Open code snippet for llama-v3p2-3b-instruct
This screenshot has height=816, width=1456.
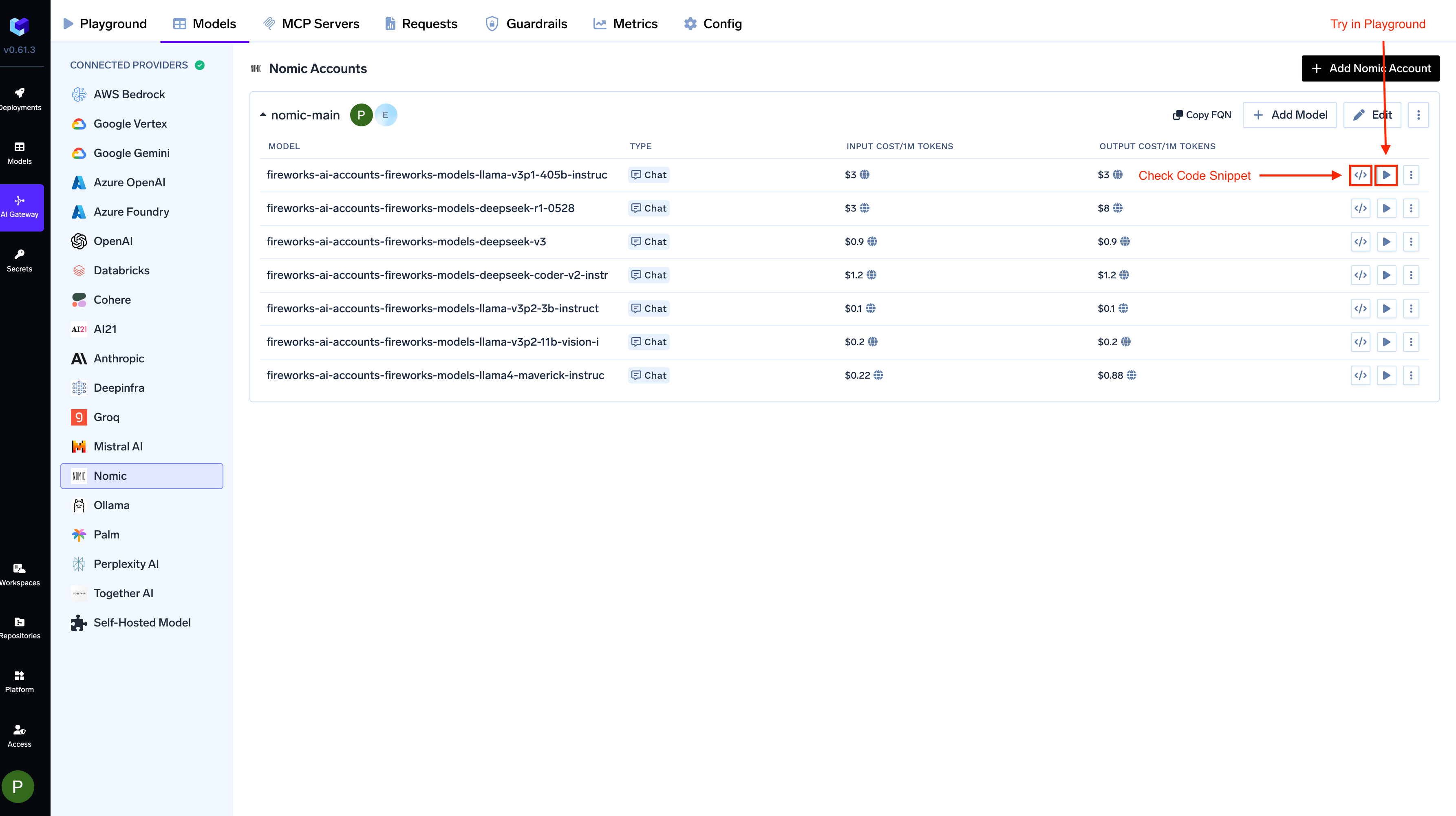point(1360,309)
